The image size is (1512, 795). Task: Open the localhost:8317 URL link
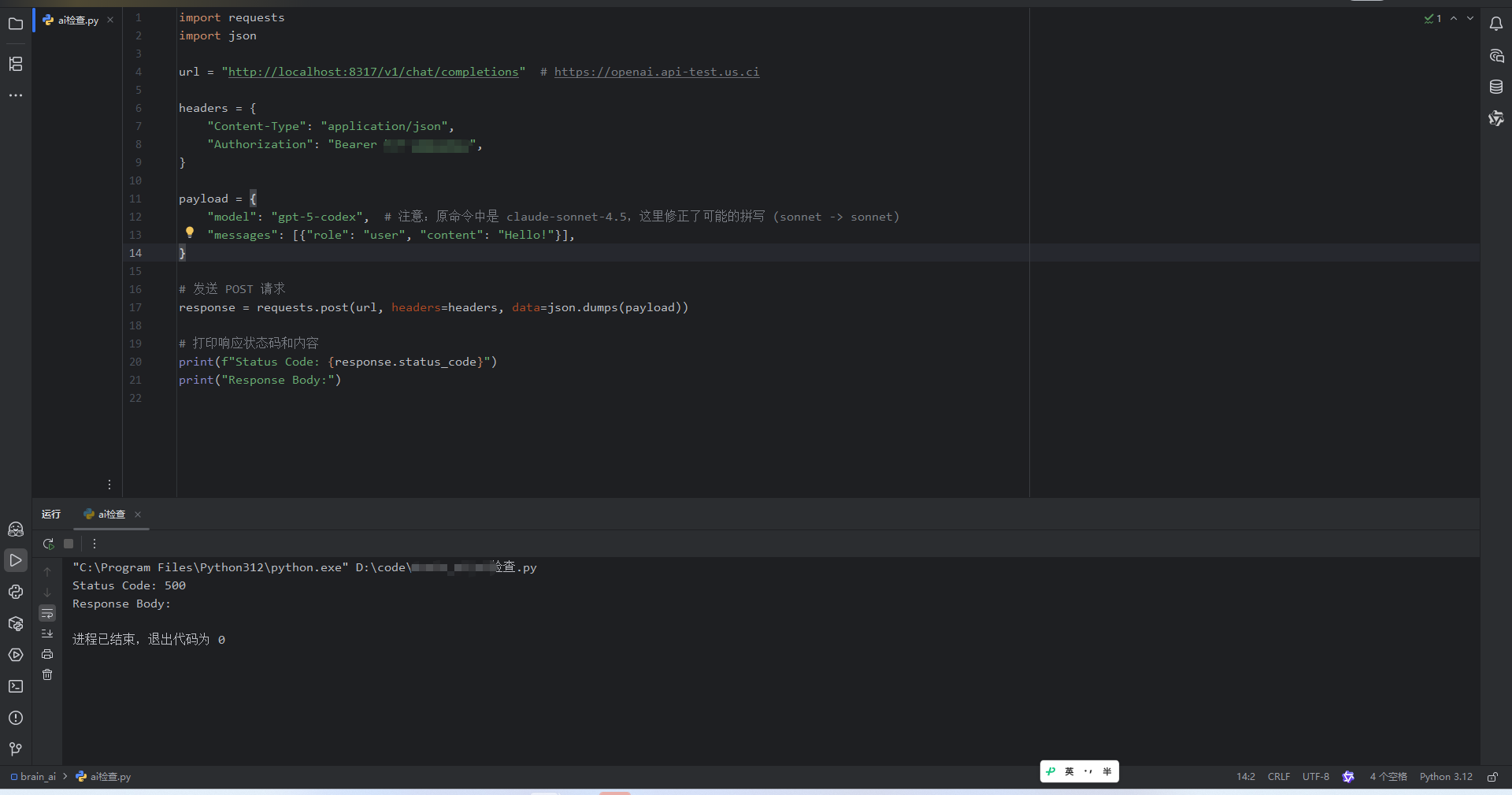[373, 72]
